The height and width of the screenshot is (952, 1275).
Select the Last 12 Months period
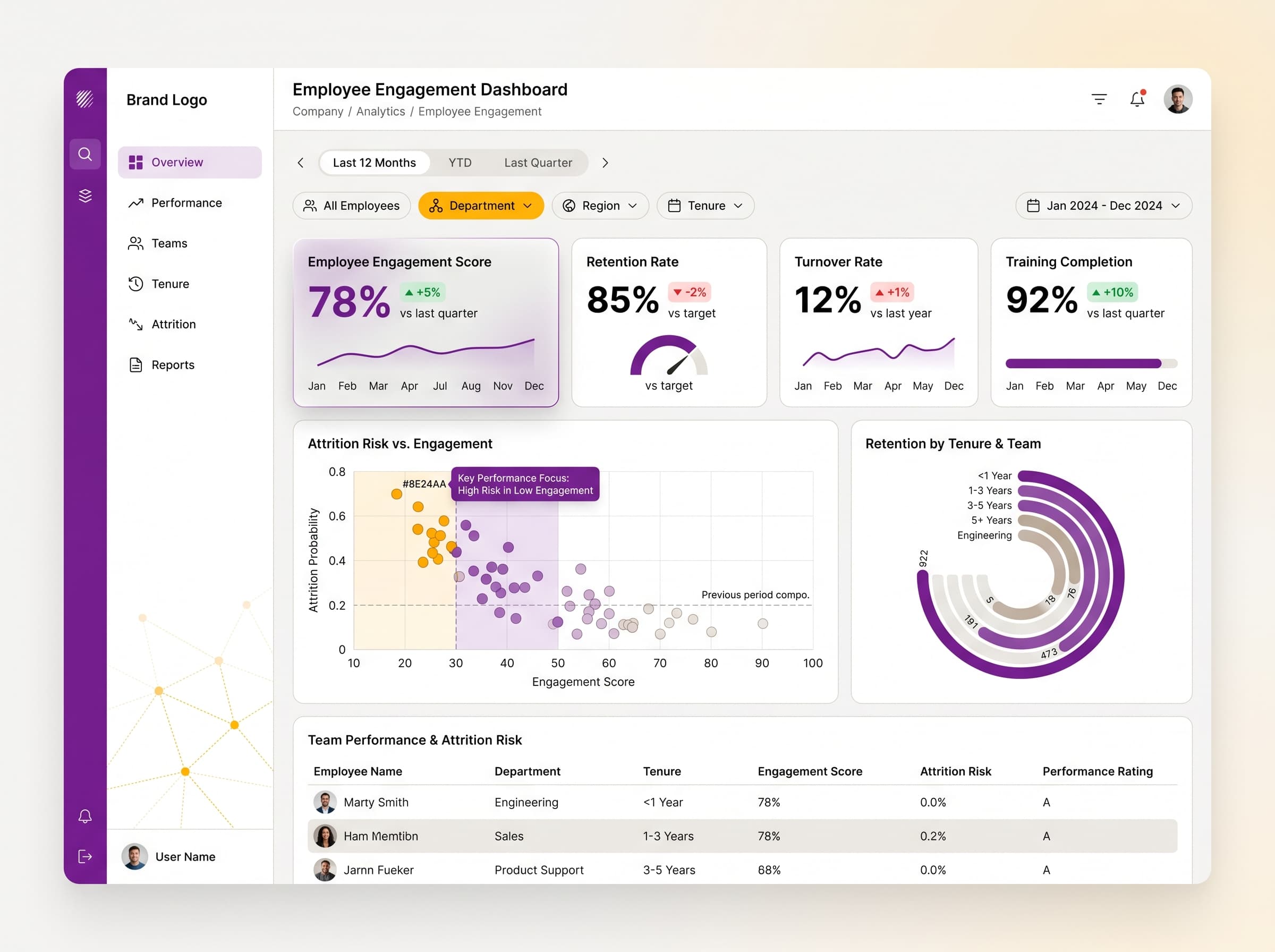375,163
